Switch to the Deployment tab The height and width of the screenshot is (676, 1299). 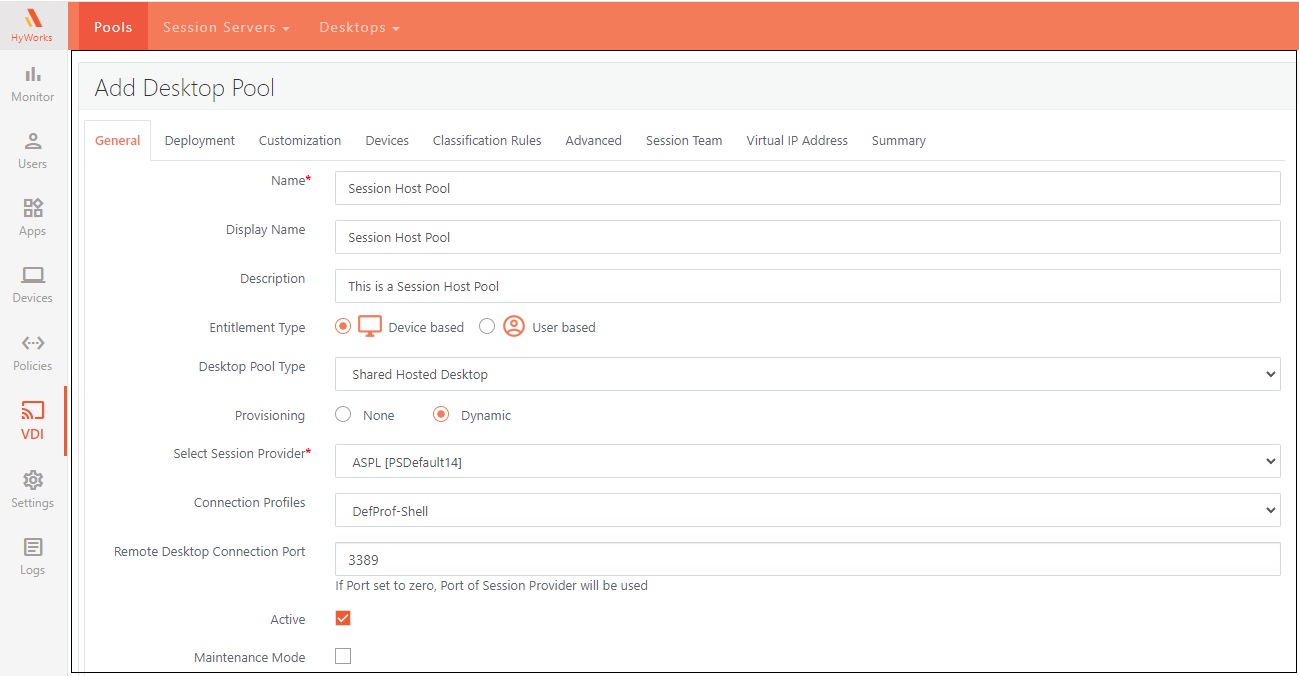[x=200, y=141]
